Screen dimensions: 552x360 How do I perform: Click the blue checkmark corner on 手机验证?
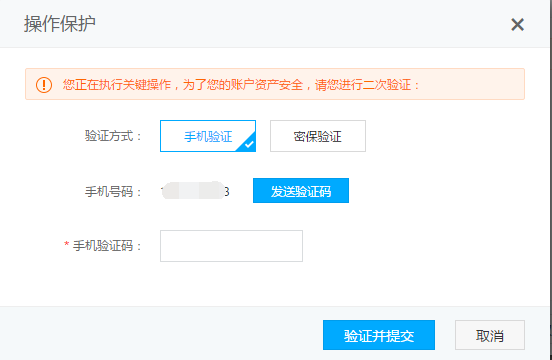click(x=248, y=144)
